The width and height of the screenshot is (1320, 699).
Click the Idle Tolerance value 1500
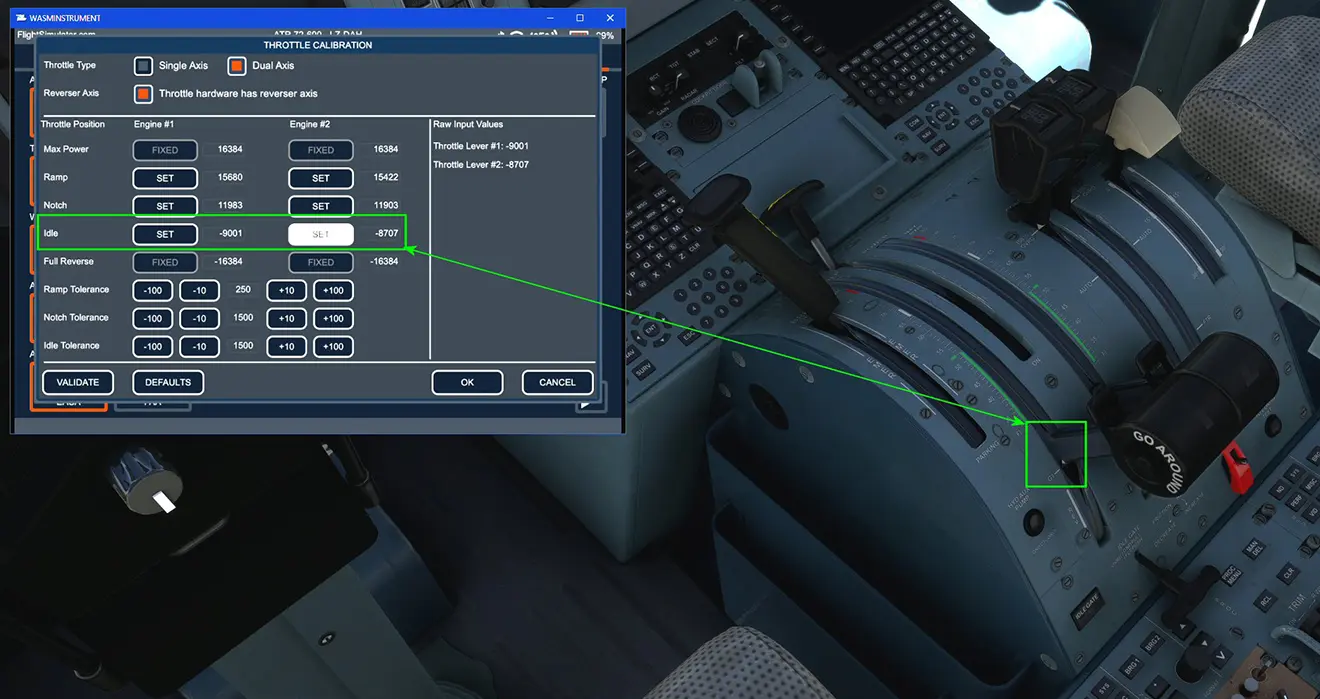pos(243,346)
